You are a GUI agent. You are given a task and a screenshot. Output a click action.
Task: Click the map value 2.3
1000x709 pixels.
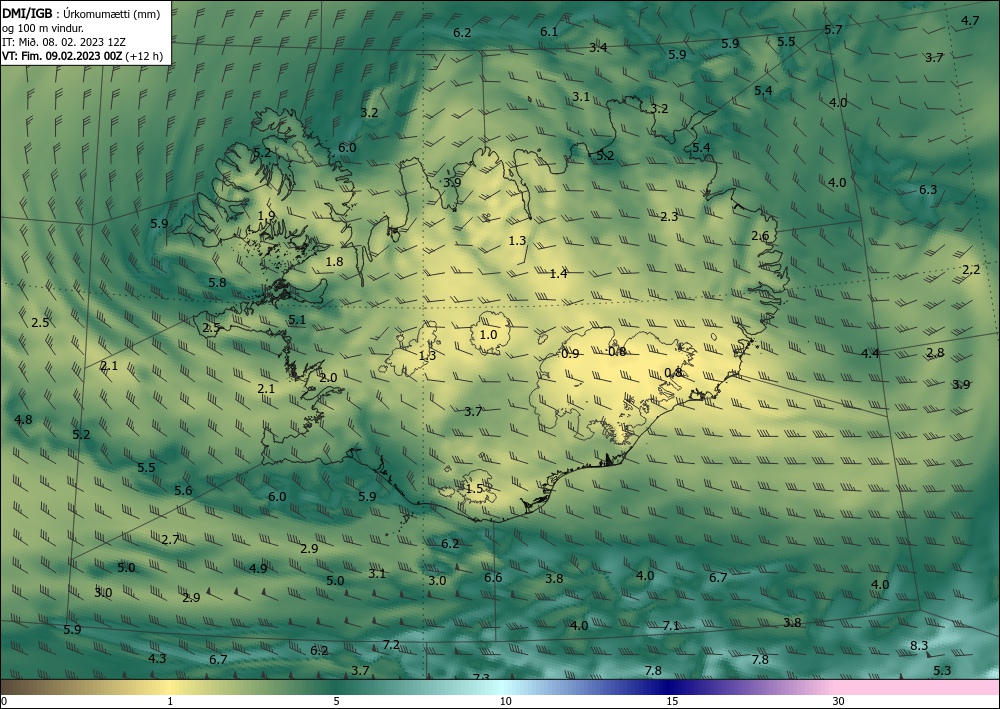pos(669,217)
